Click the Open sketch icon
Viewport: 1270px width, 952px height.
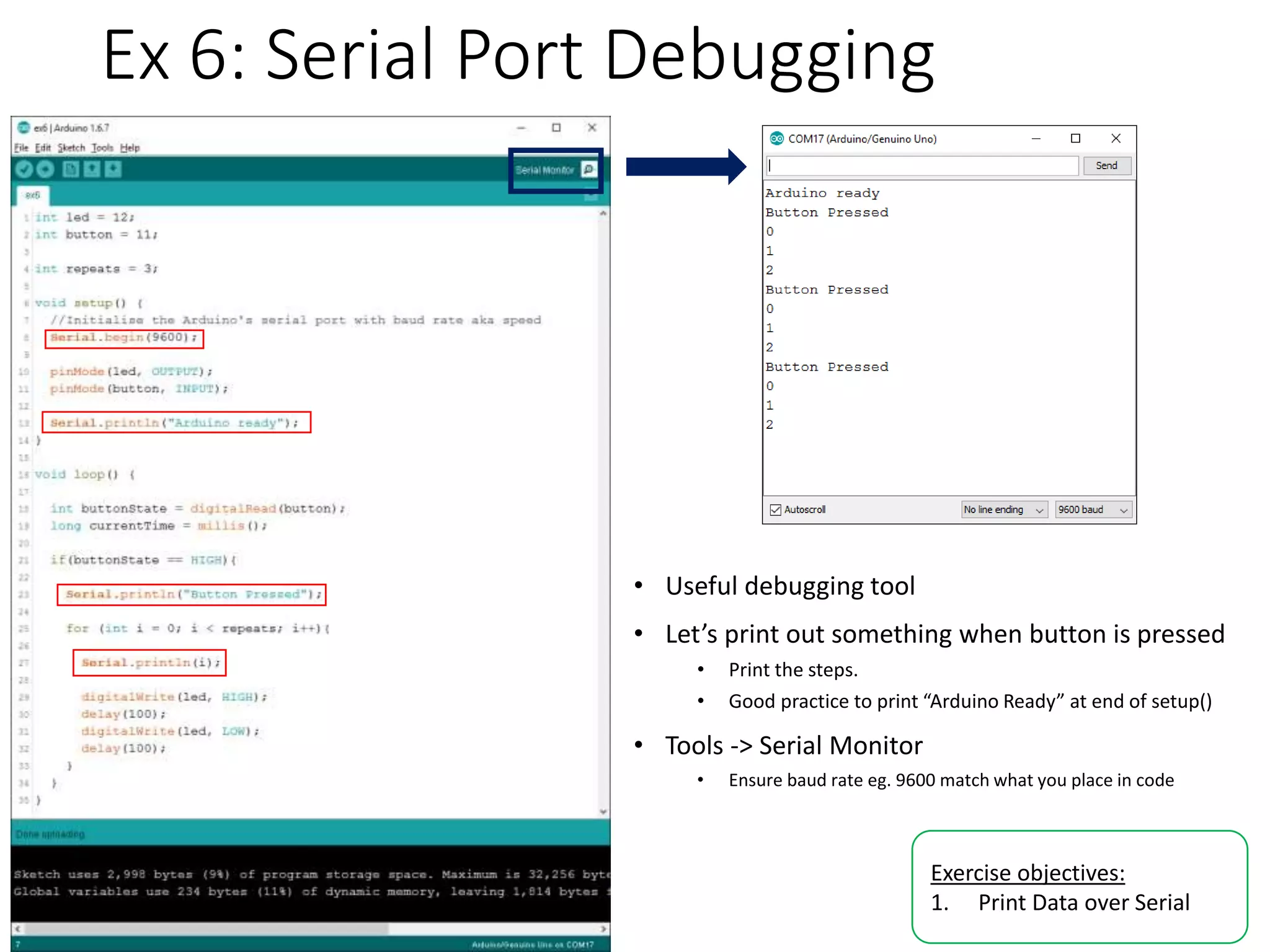click(92, 169)
